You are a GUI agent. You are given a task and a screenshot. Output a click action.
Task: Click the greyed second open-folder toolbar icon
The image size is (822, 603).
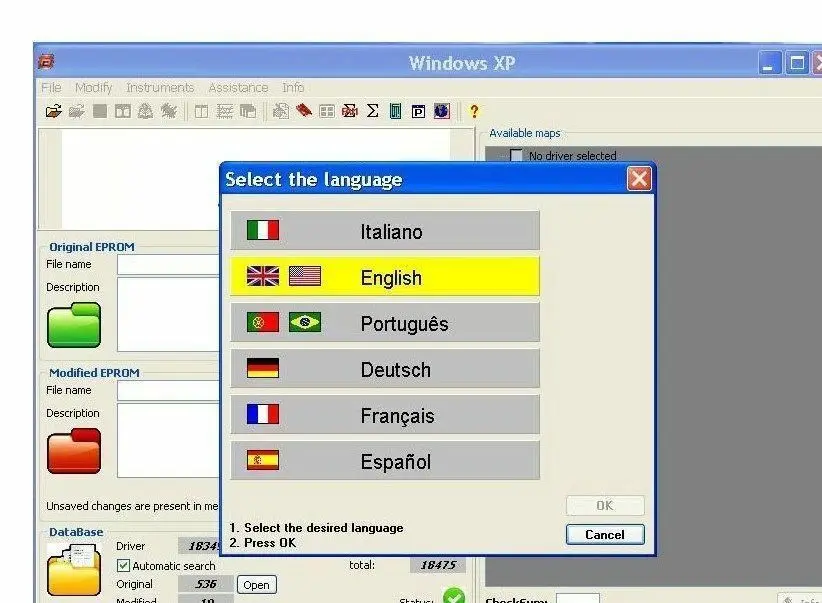pos(77,111)
